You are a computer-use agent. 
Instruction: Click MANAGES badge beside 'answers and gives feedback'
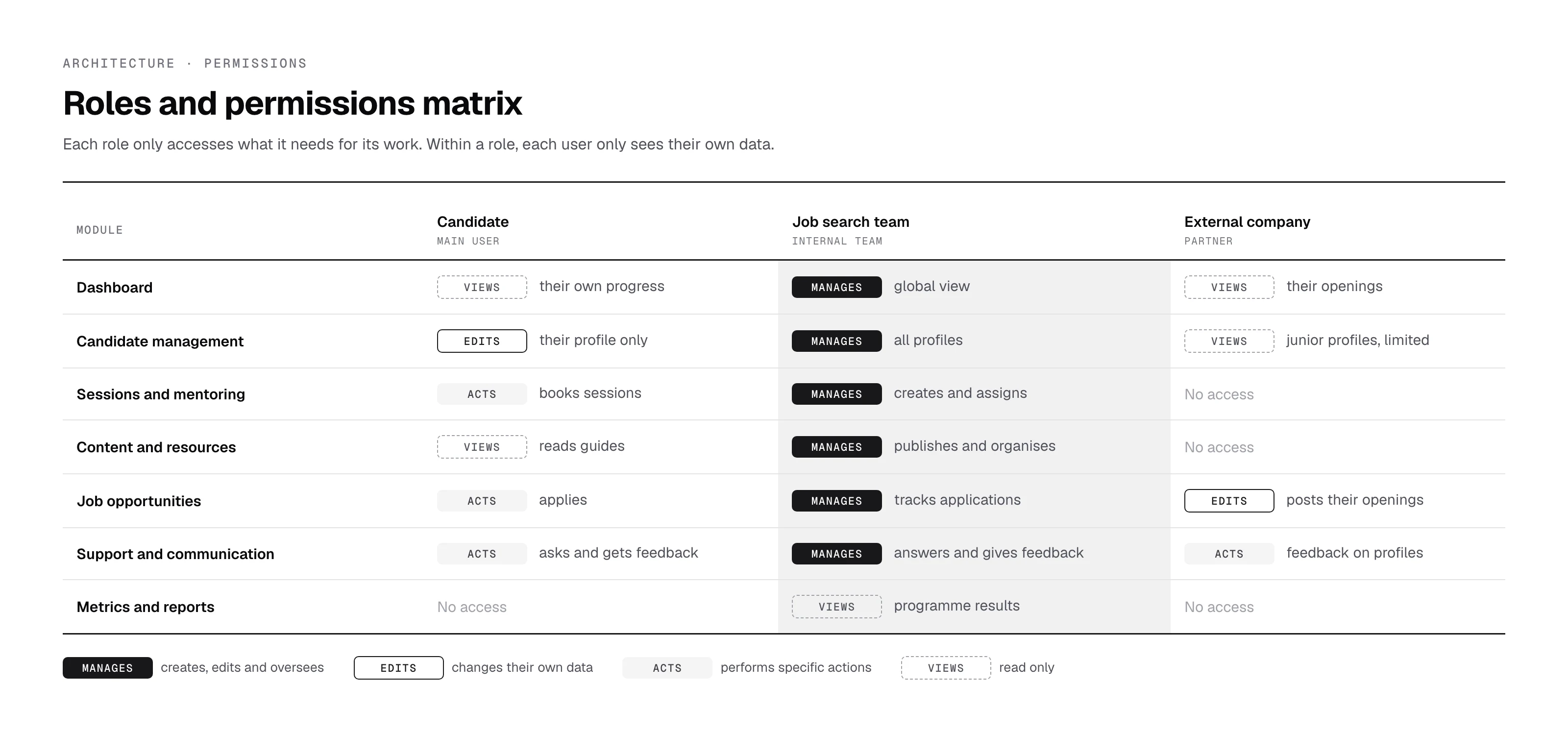tap(837, 554)
